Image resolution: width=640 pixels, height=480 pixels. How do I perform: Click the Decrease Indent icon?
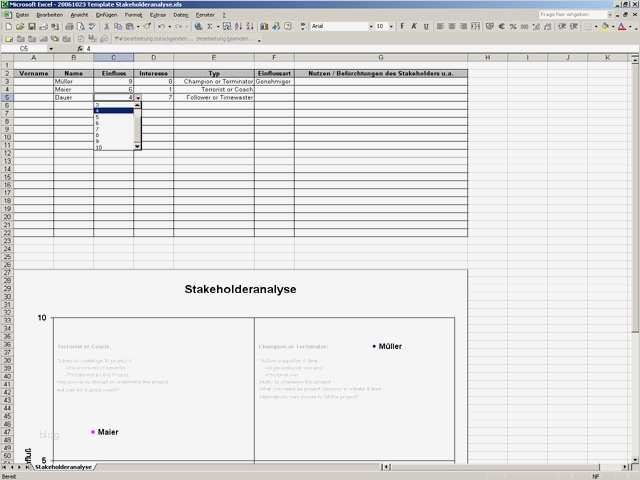click(x=562, y=27)
